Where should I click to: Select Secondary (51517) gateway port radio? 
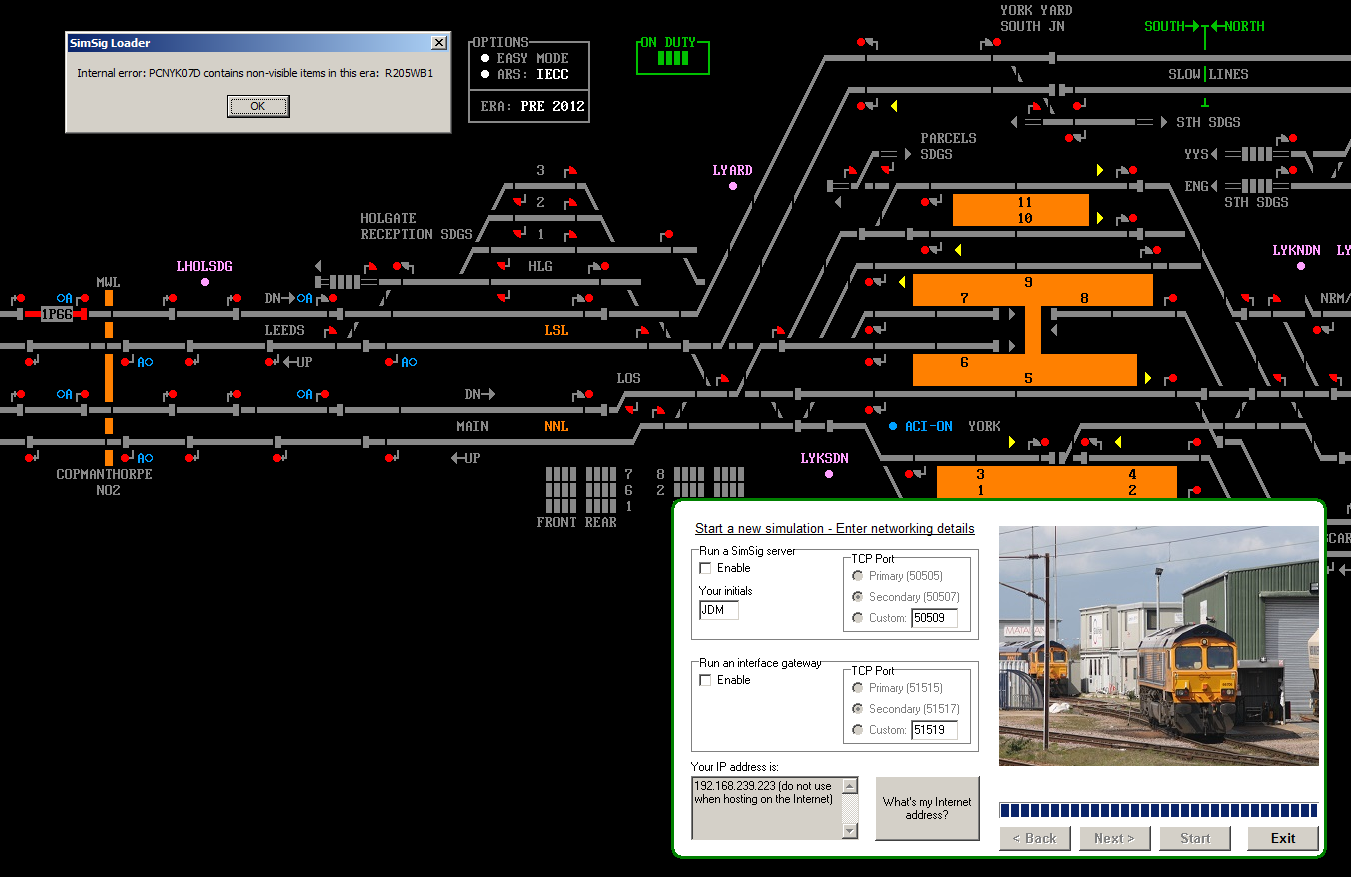tap(858, 709)
